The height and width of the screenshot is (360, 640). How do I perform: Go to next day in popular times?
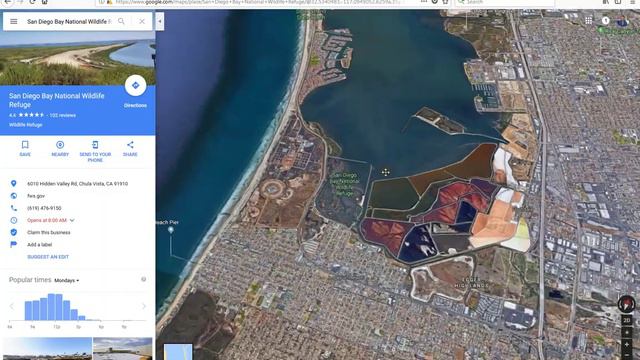[143, 306]
